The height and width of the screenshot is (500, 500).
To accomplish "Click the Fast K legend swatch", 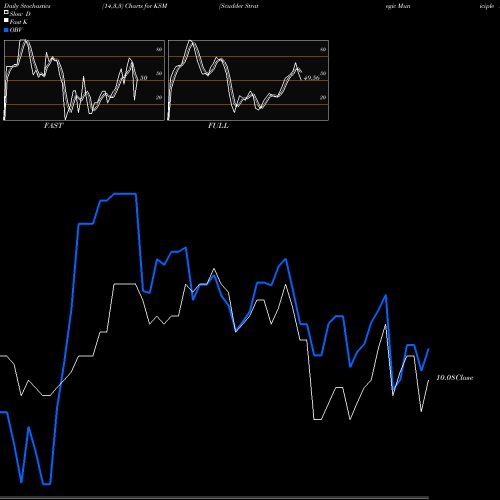I will [x=6, y=20].
